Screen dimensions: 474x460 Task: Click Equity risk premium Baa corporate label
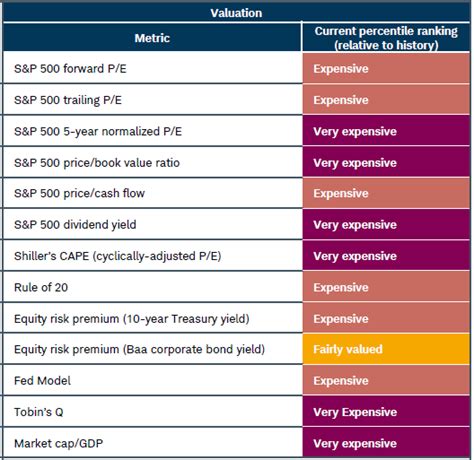tap(140, 349)
